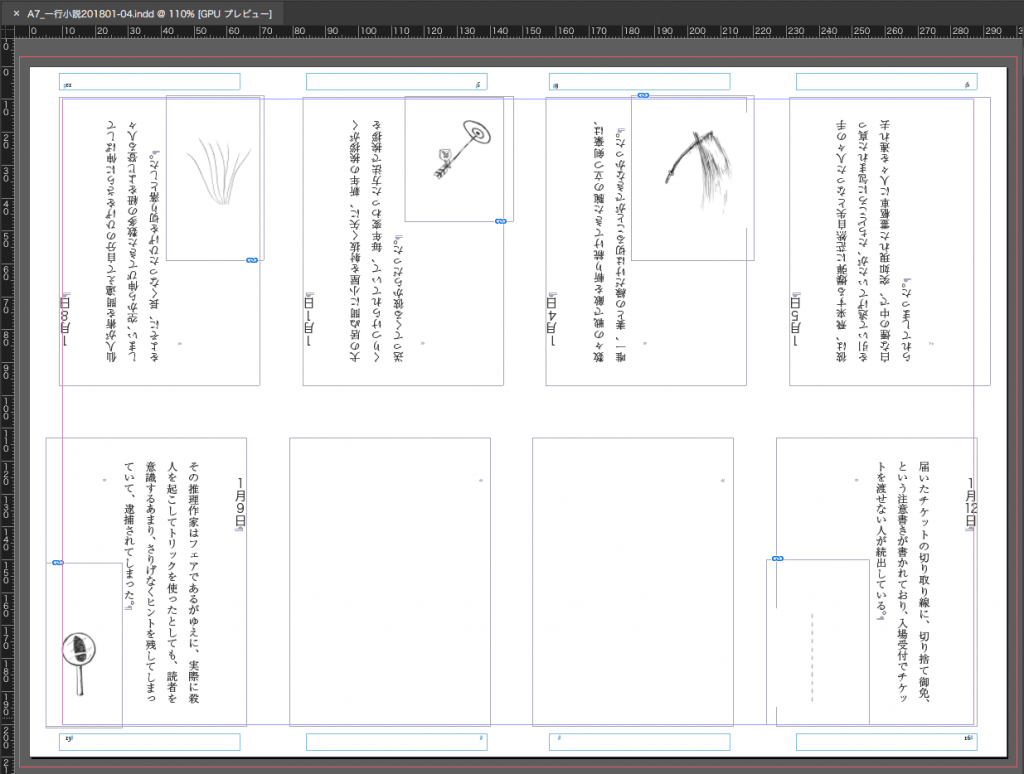This screenshot has width=1024, height=774.
Task: Click the line starting '届いたチケットの切り取り線に'
Action: [x=924, y=581]
